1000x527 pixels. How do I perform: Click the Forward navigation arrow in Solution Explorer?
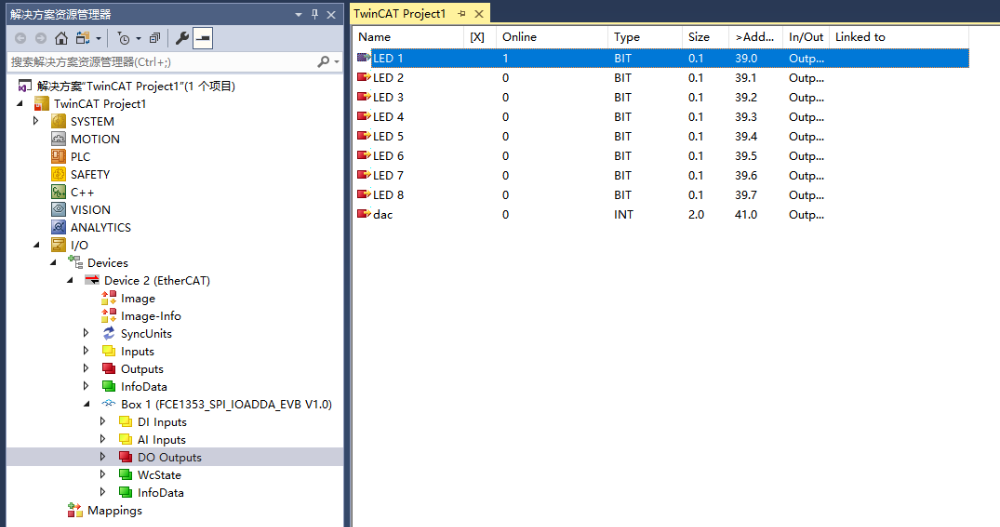(41, 38)
